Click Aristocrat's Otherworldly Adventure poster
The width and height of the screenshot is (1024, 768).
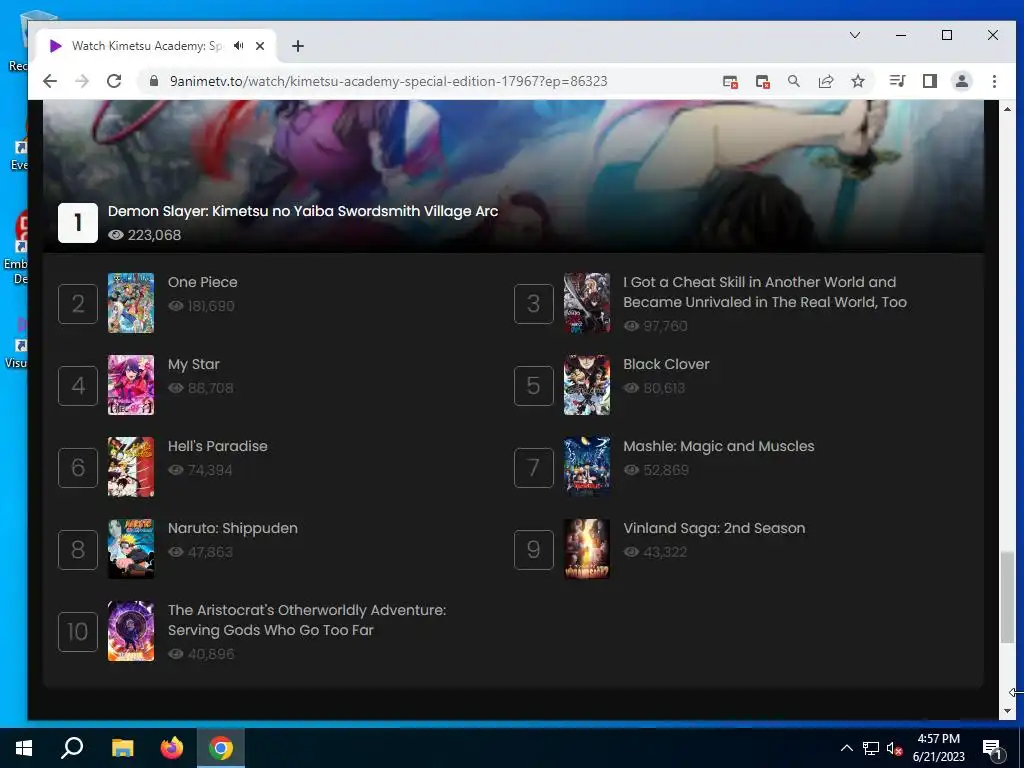pyautogui.click(x=131, y=631)
